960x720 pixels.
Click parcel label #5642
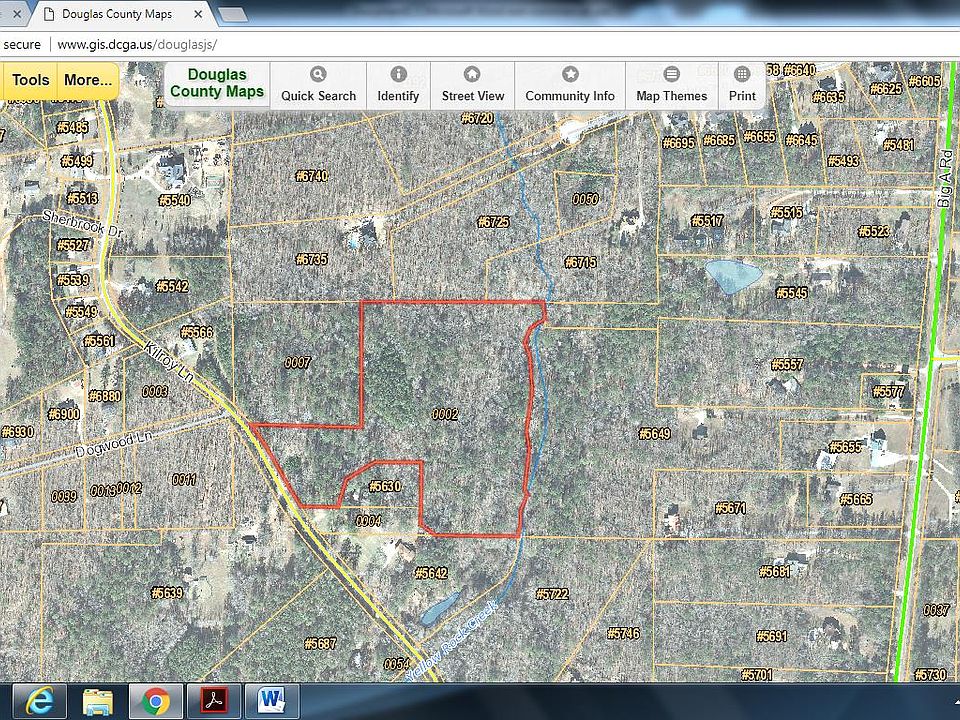point(431,573)
